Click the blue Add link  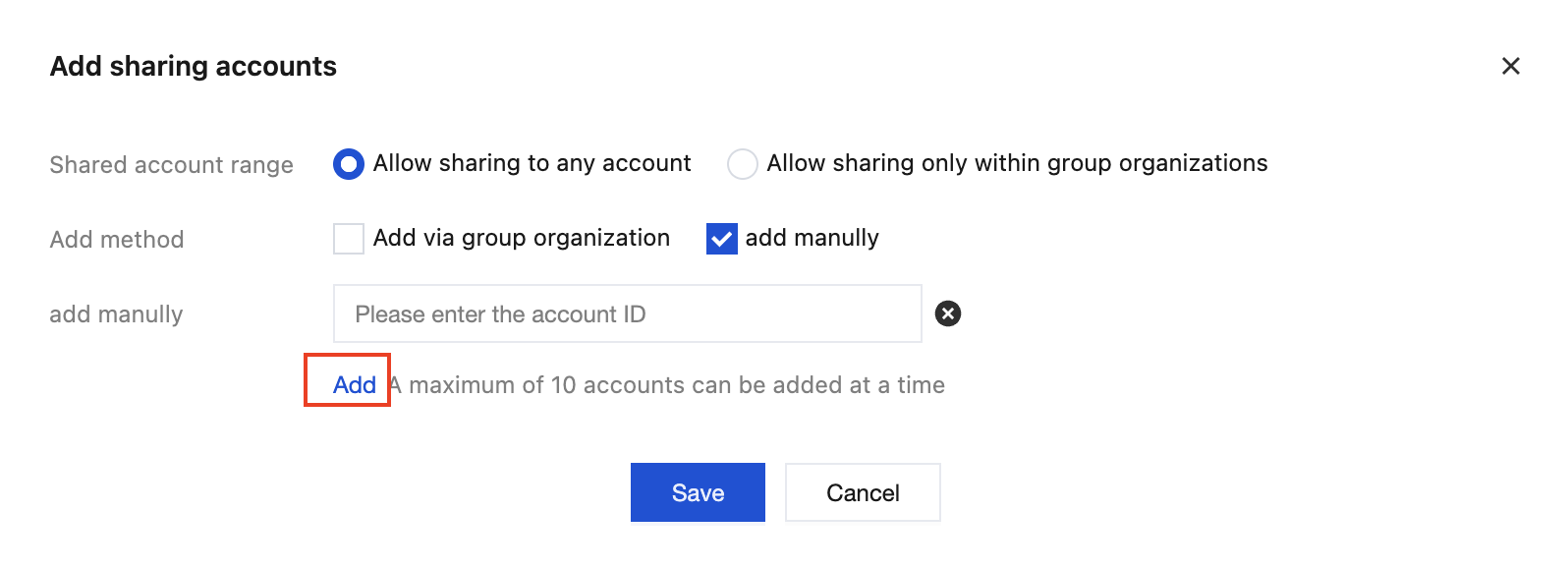(x=354, y=385)
